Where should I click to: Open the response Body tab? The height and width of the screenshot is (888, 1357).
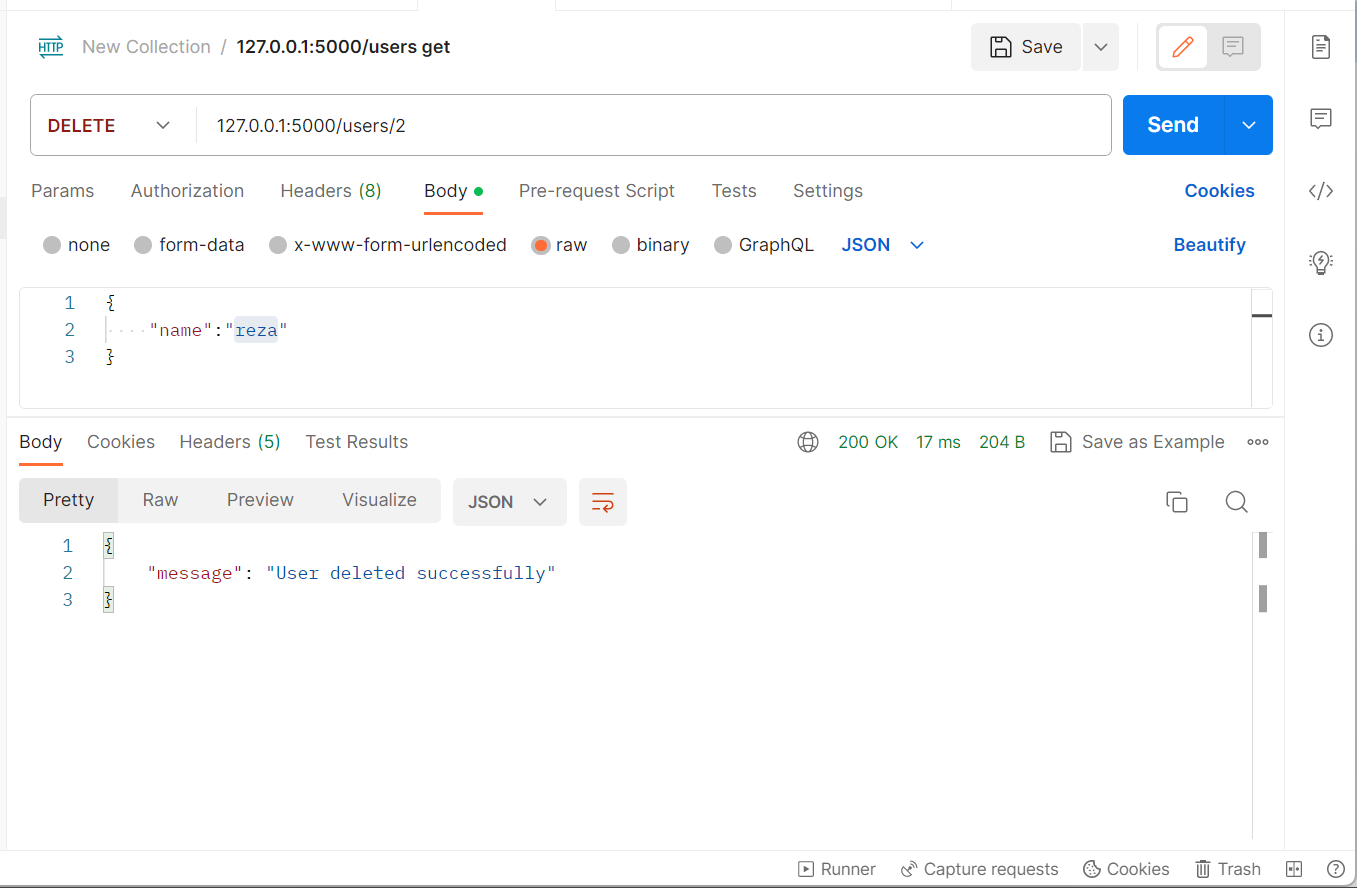41,442
